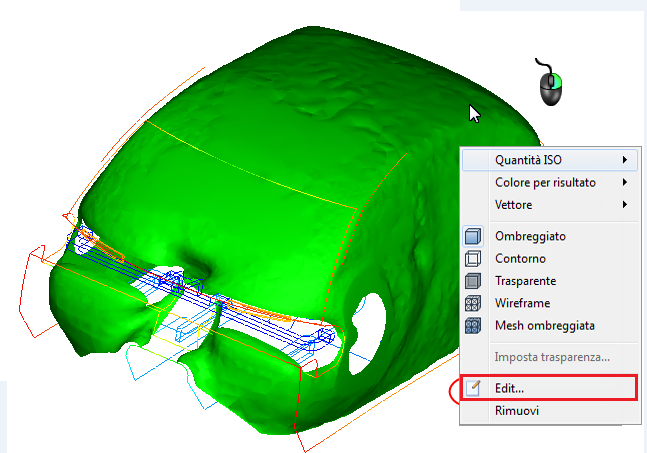647x453 pixels.
Task: Click the Trasparente cube icon
Action: (x=473, y=281)
